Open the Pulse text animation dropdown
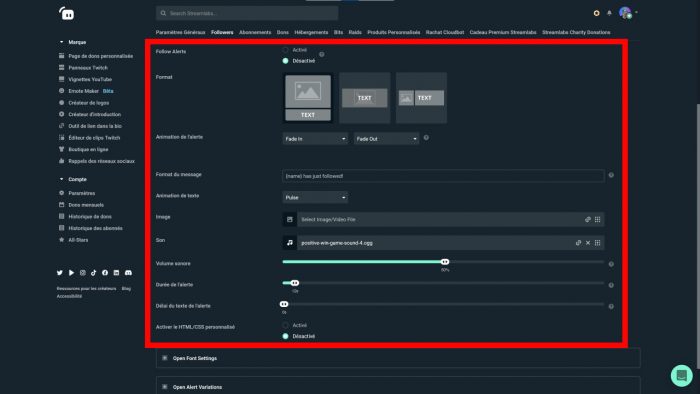The height and width of the screenshot is (394, 700). (x=315, y=197)
